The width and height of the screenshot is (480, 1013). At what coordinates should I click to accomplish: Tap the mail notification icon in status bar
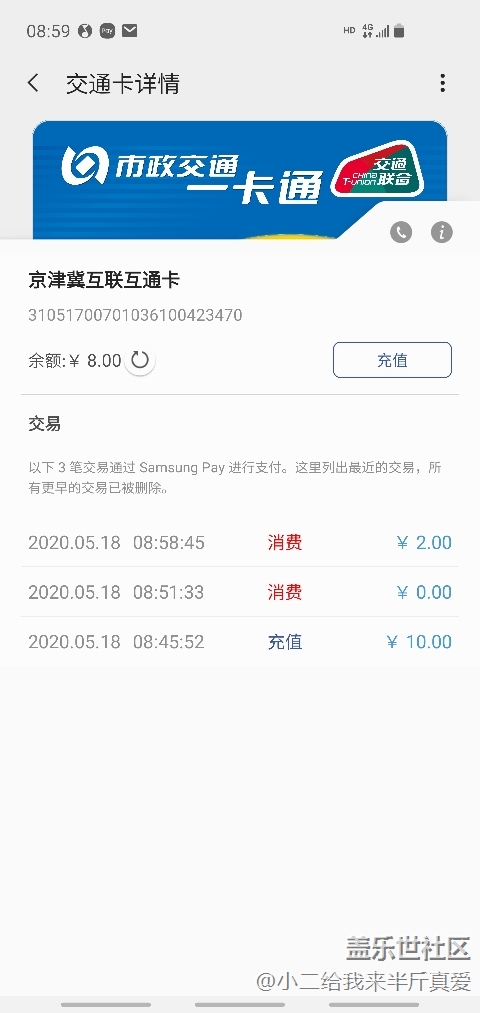pyautogui.click(x=130, y=30)
